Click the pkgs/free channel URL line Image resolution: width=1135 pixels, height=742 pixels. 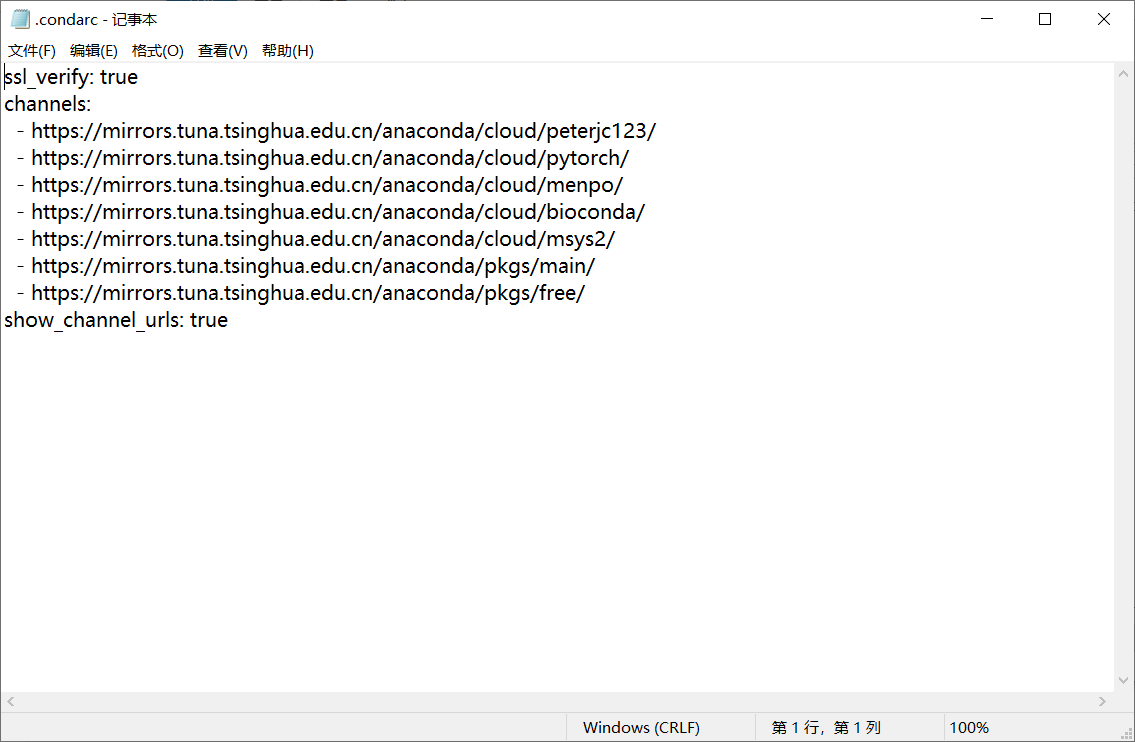(300, 293)
